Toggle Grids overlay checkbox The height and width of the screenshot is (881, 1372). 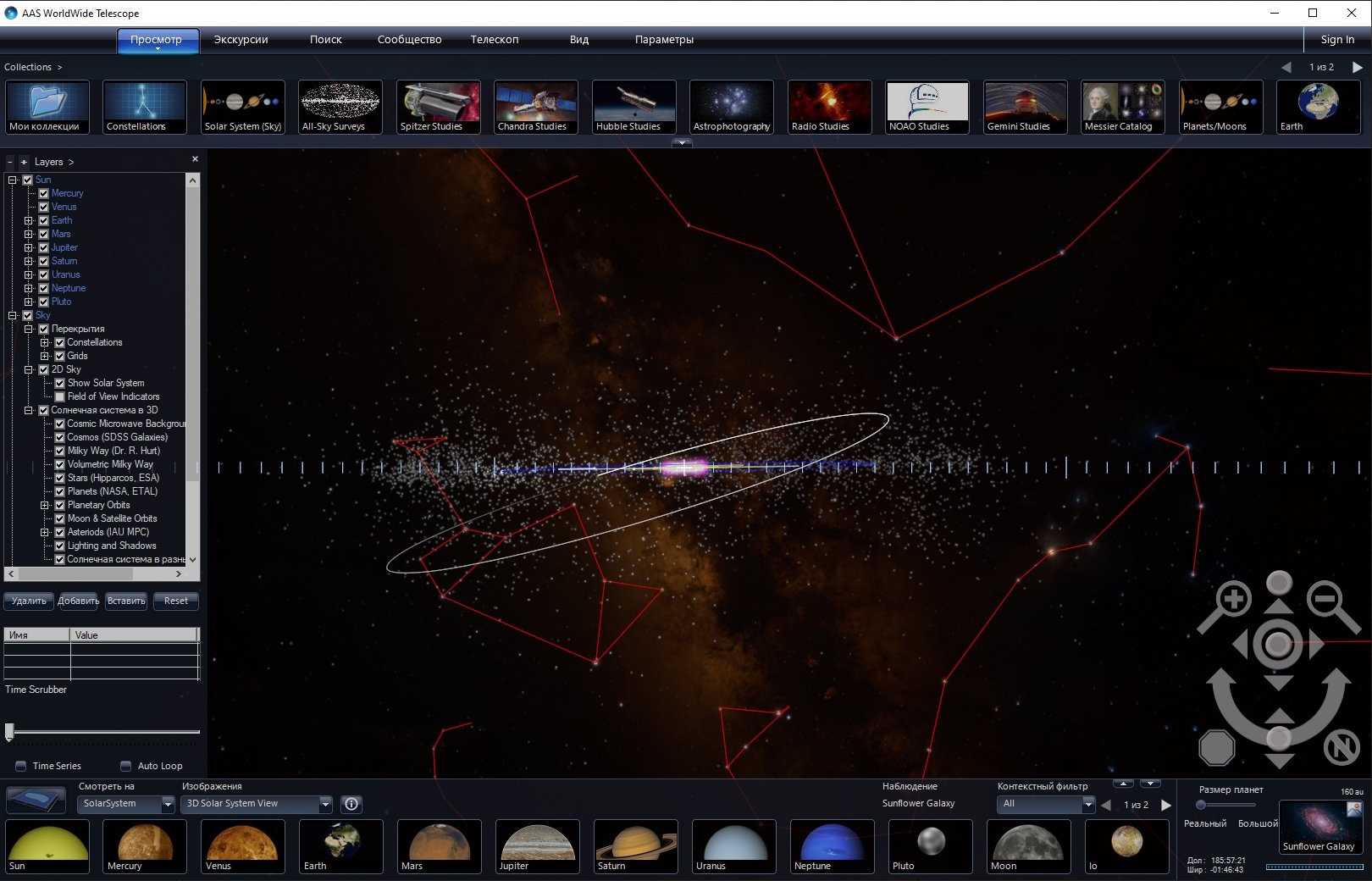point(59,356)
